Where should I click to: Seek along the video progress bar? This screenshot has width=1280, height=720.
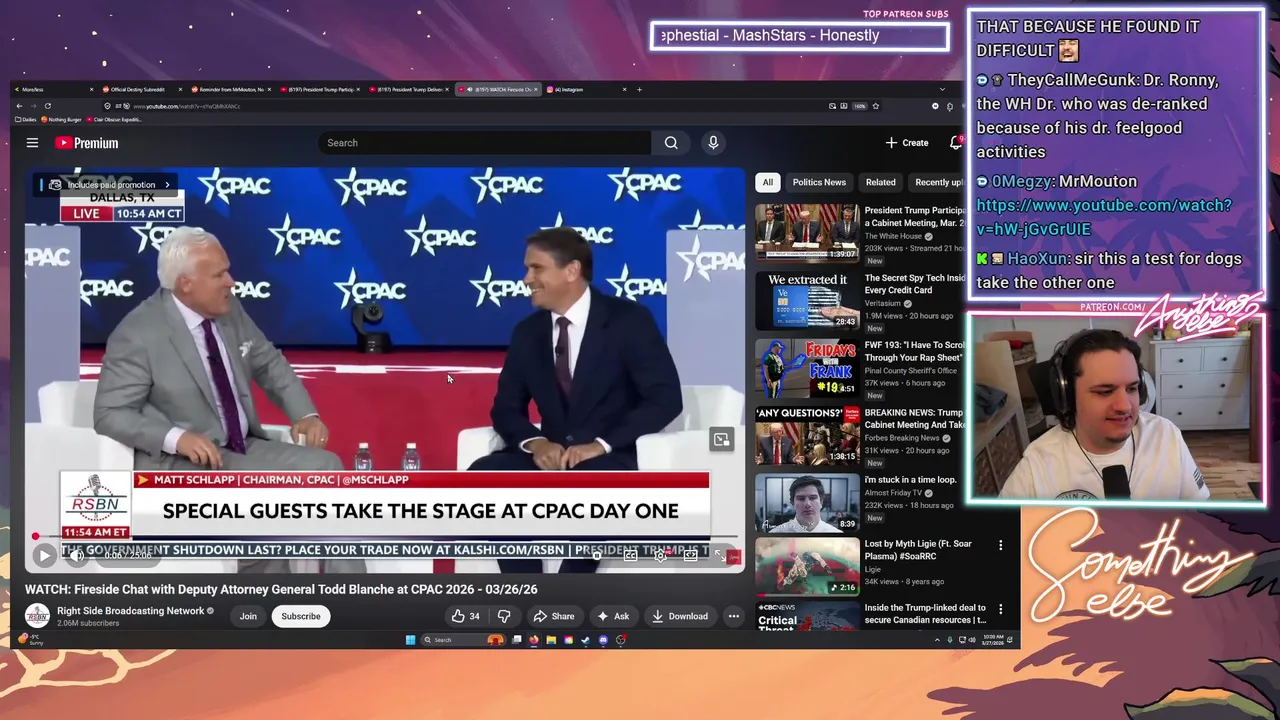coord(385,536)
